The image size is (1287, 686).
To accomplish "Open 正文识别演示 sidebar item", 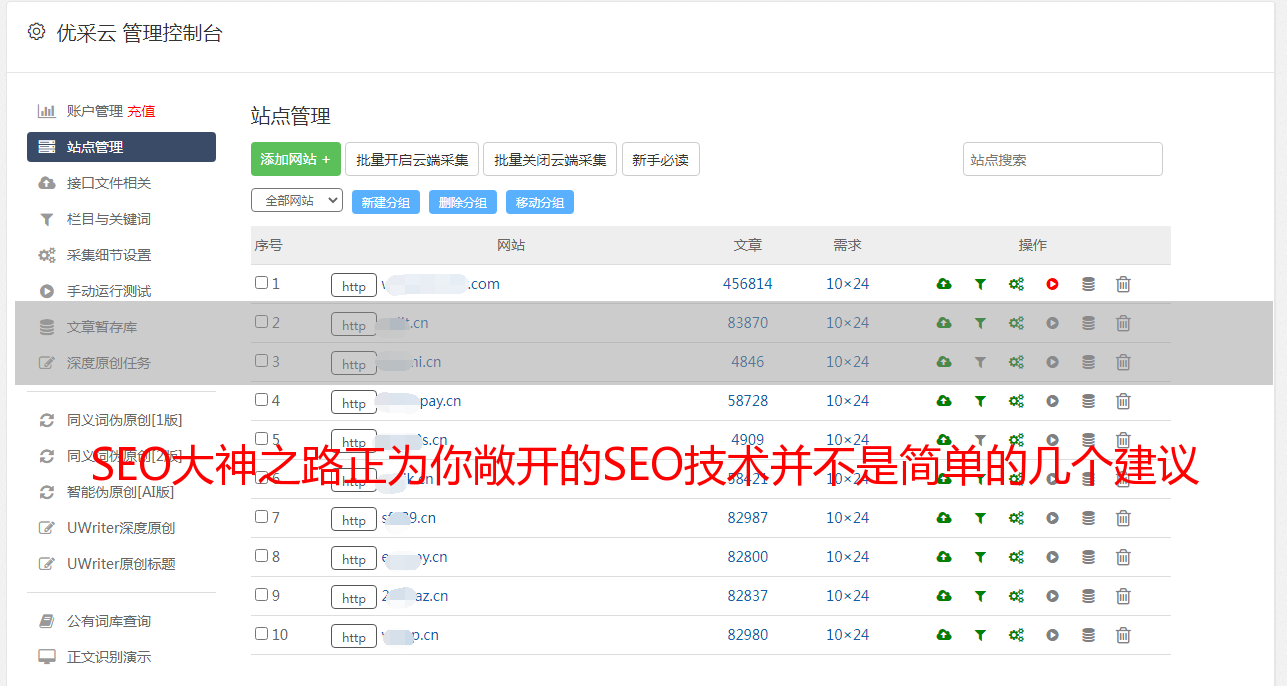I will (109, 657).
